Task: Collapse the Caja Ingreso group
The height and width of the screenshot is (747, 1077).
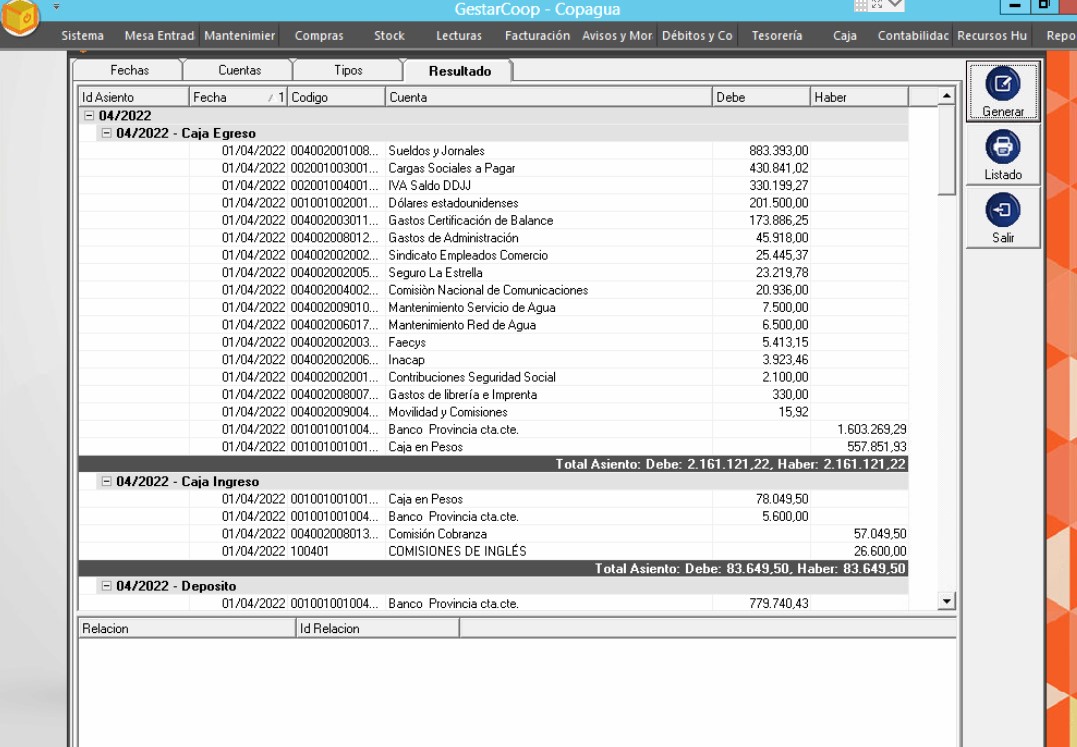Action: 107,482
